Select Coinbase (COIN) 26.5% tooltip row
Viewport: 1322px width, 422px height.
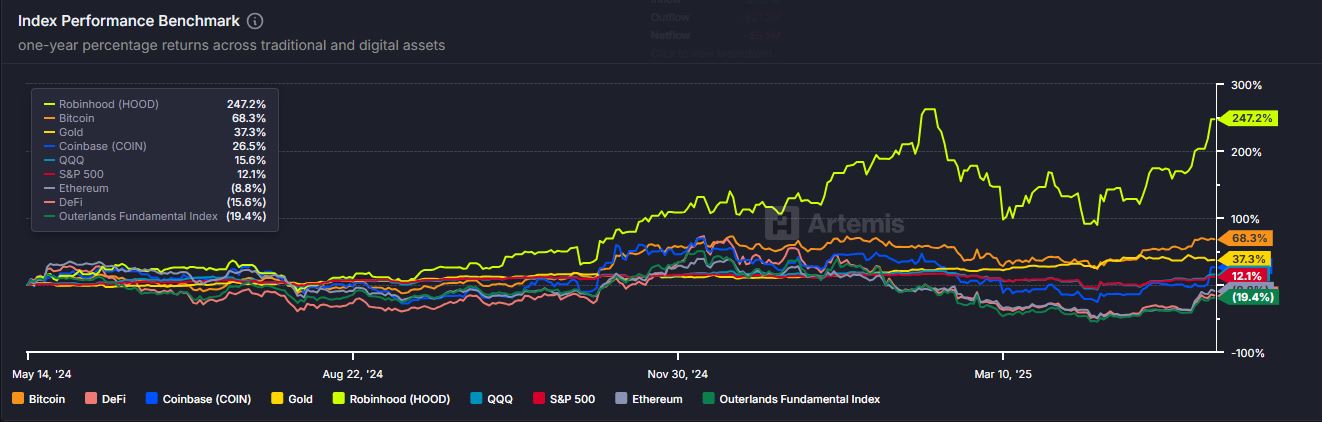pyautogui.click(x=154, y=146)
